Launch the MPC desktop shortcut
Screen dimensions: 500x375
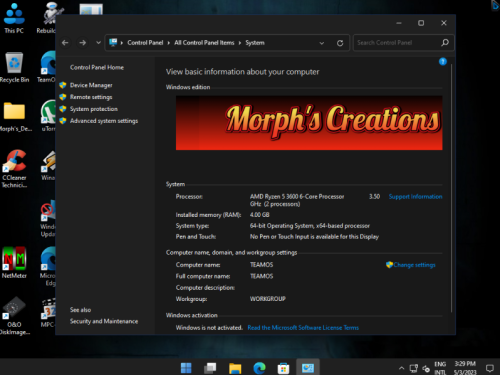(48, 313)
